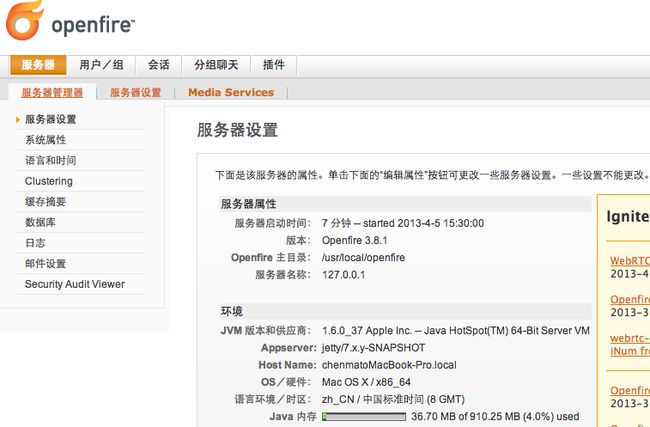Open the 会话 tab
Viewport: 650px width, 427px height.
tap(159, 65)
